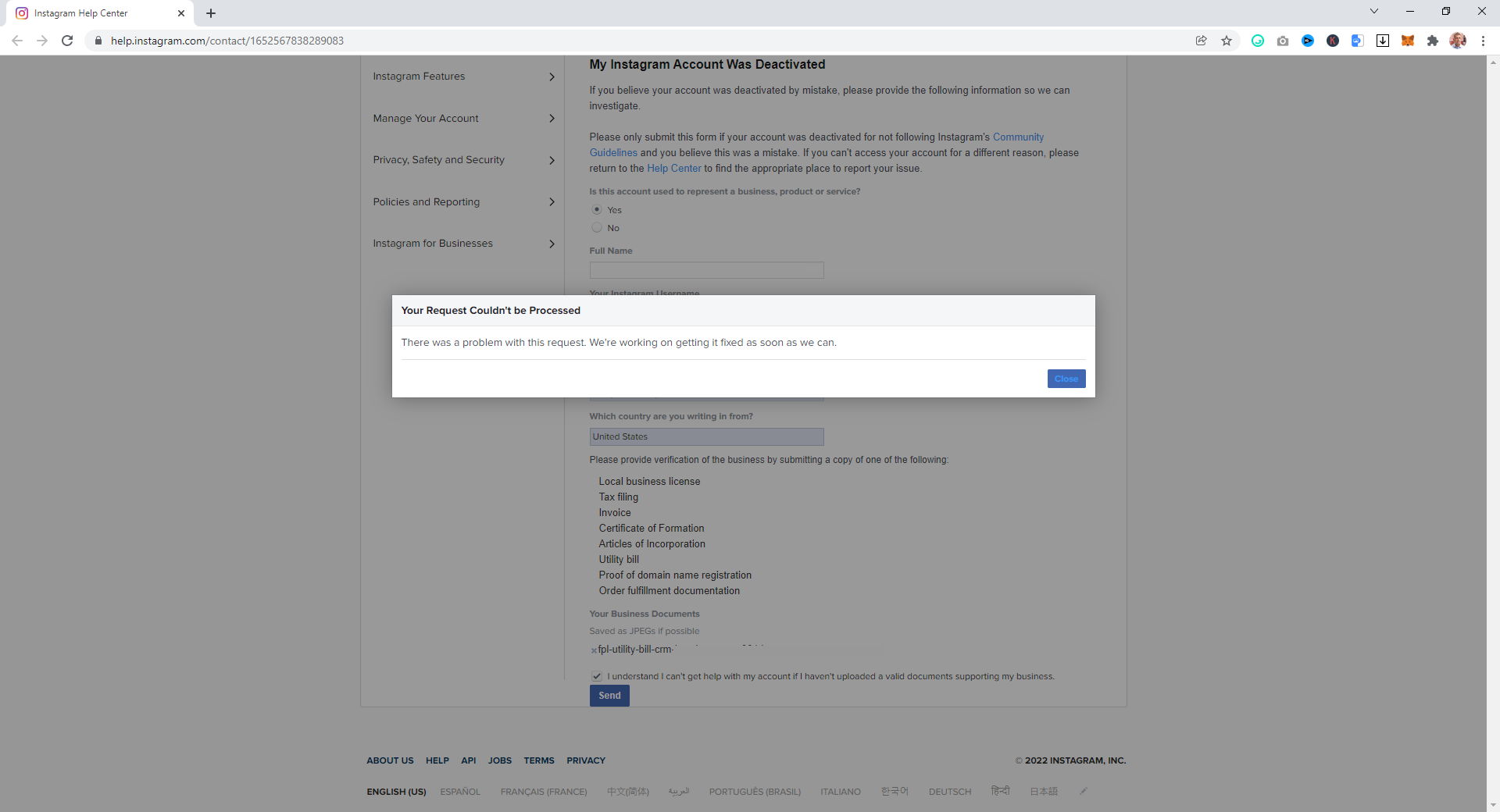
Task: Open the About Us footer link
Action: pyautogui.click(x=390, y=760)
